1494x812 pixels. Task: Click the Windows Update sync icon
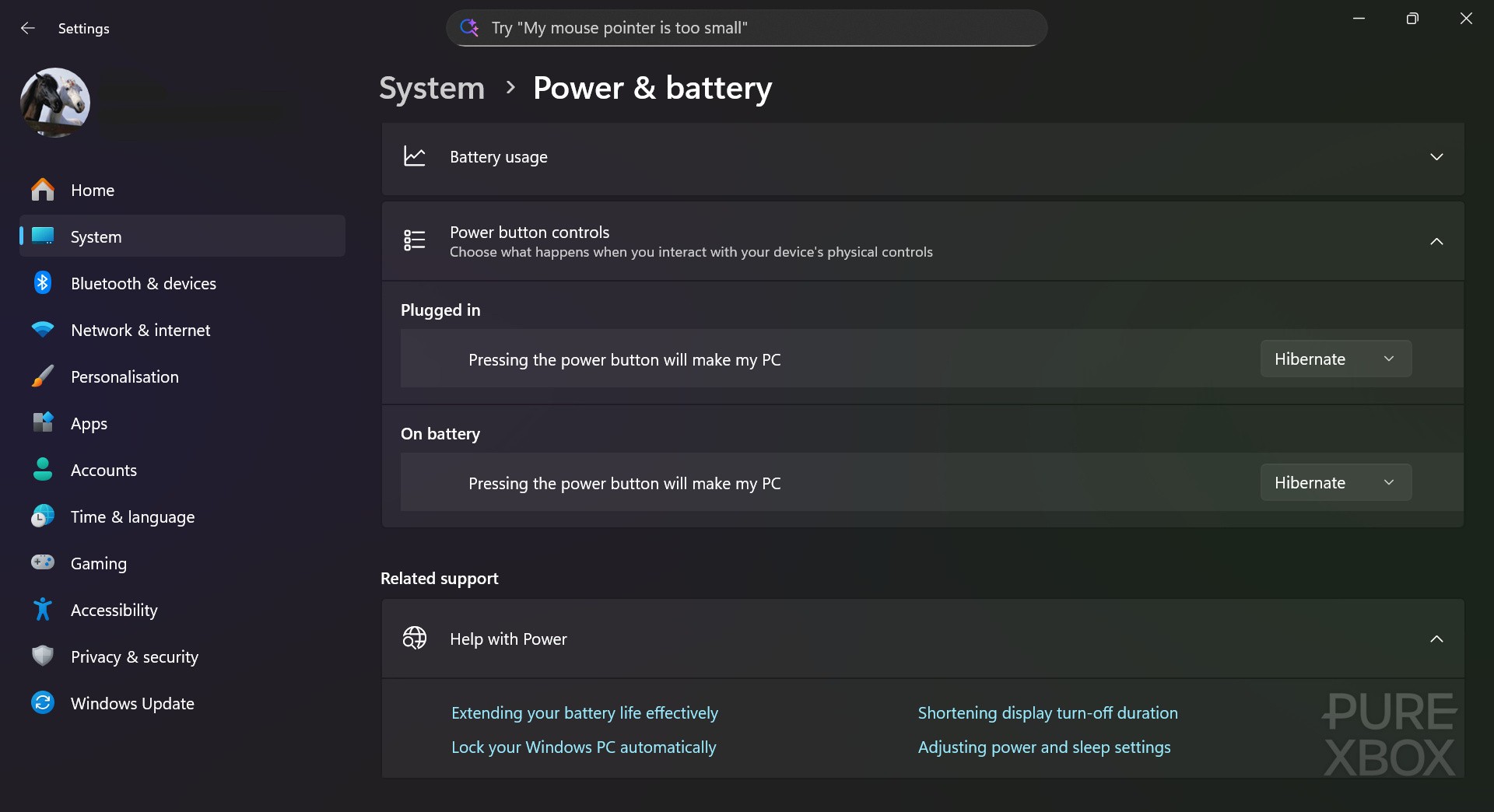[43, 703]
